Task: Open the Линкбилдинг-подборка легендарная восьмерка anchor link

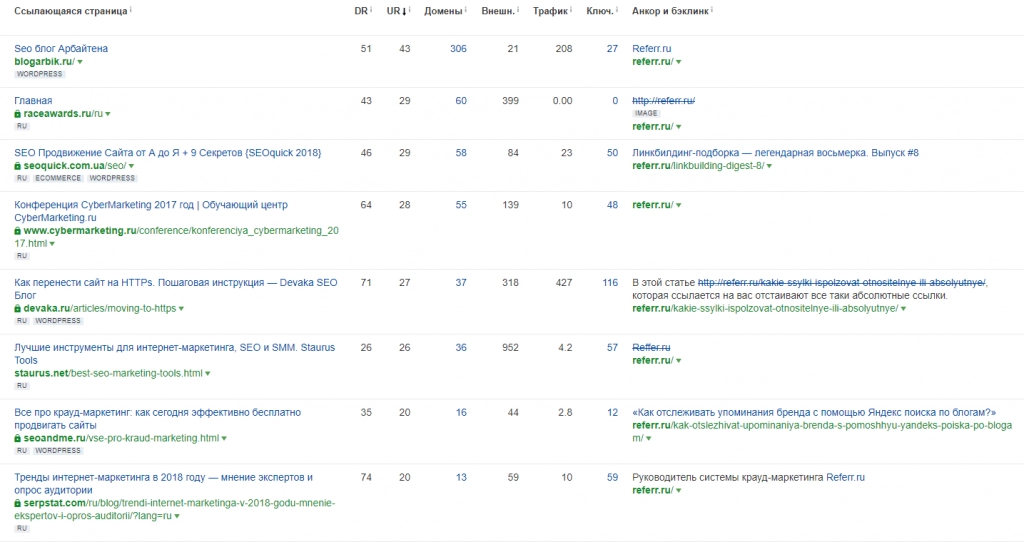Action: pyautogui.click(x=775, y=153)
